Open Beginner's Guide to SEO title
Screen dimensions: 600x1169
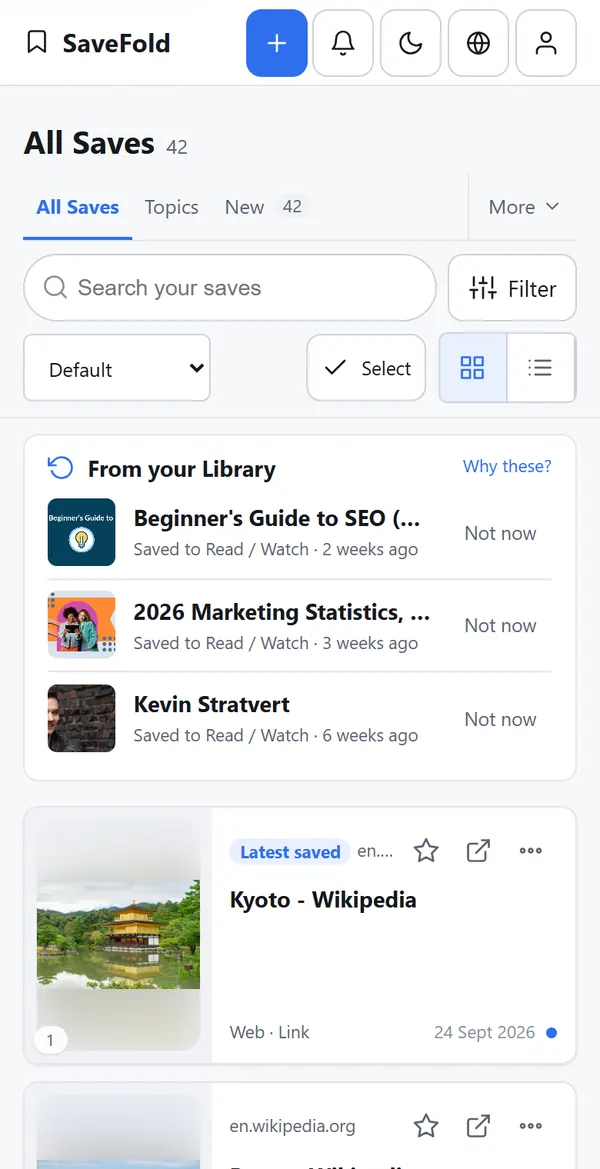277,519
